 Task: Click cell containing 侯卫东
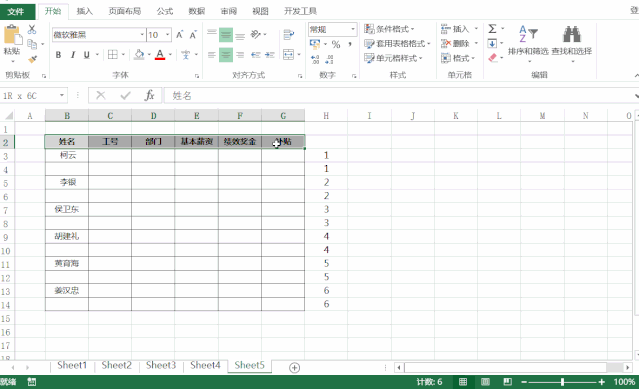point(67,209)
